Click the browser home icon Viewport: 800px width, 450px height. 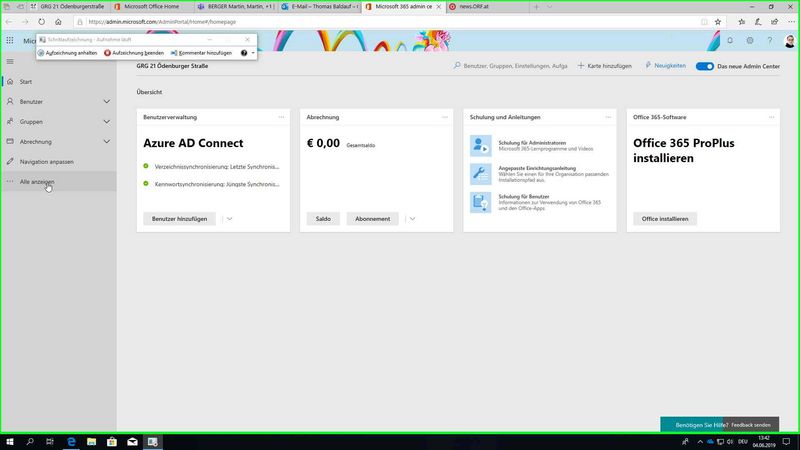click(58, 22)
